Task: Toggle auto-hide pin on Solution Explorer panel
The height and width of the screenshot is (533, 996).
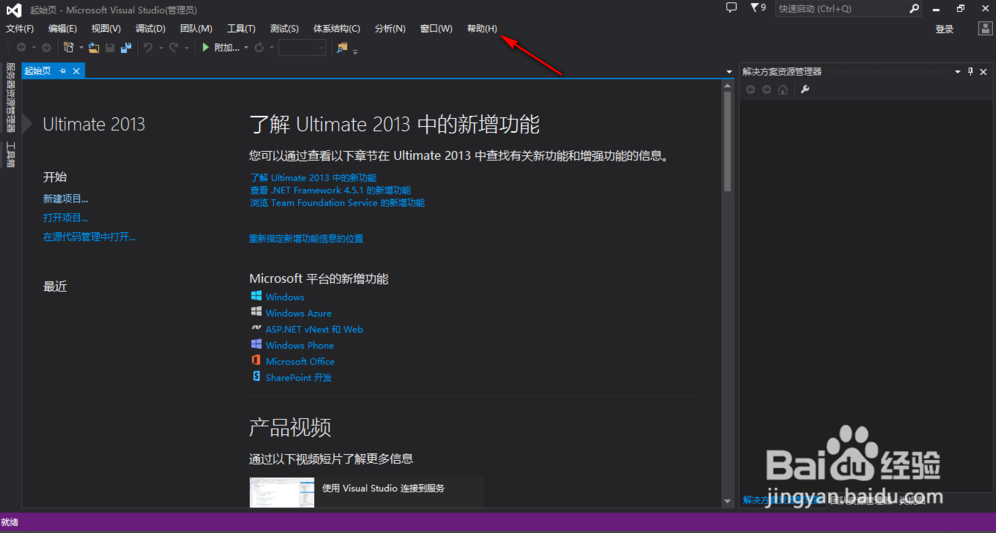Action: [x=970, y=72]
